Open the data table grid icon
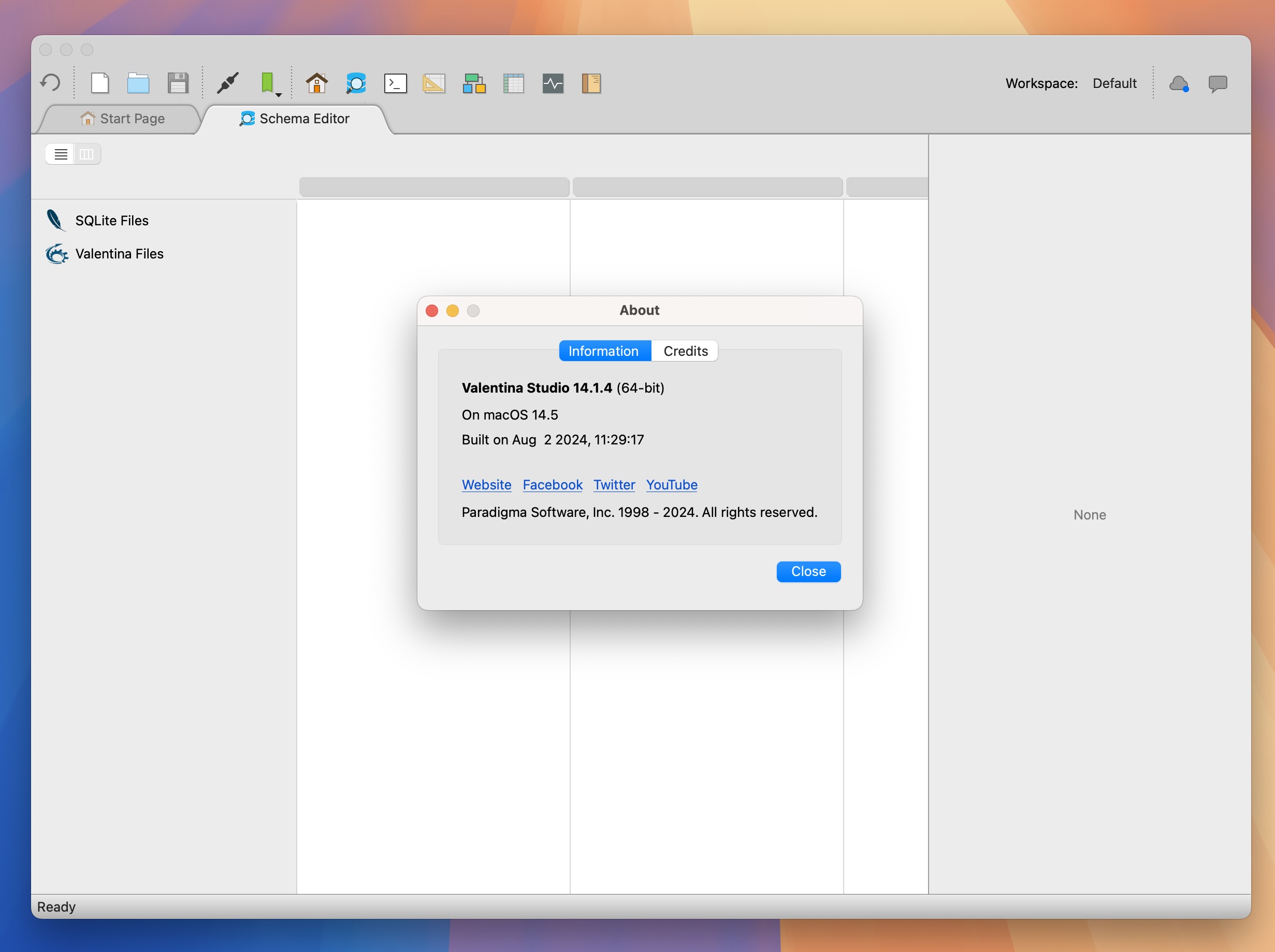Screen dimensions: 1275x952 pyautogui.click(x=513, y=83)
